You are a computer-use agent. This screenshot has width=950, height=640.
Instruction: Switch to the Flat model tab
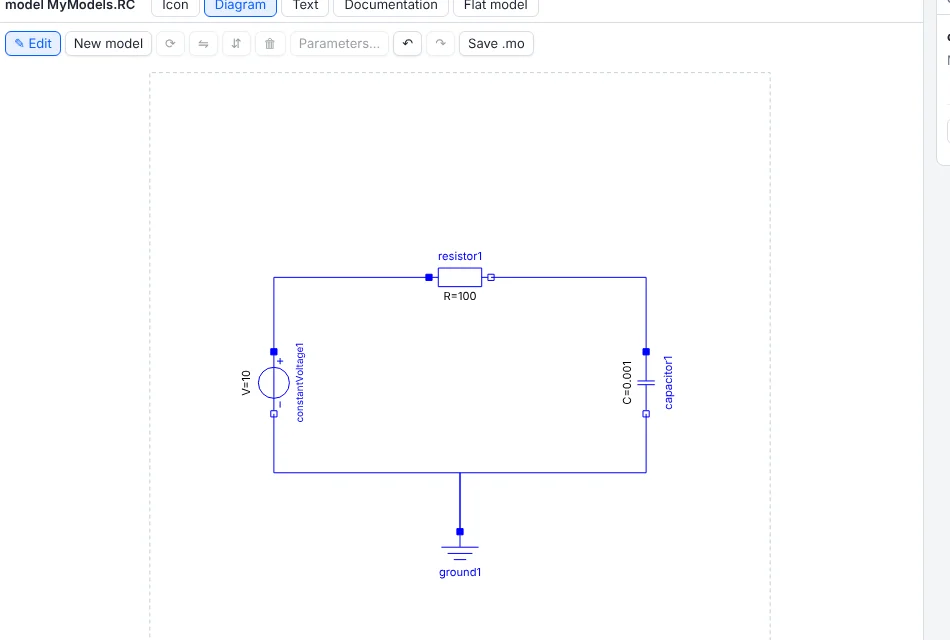pos(496,6)
